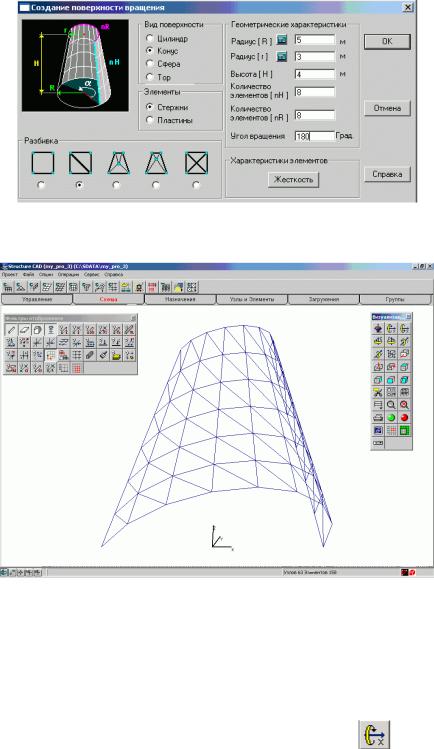Image resolution: width=434 pixels, height=749 pixels.
Task: Click the blue picture icon in Визуализация
Action: click(378, 431)
